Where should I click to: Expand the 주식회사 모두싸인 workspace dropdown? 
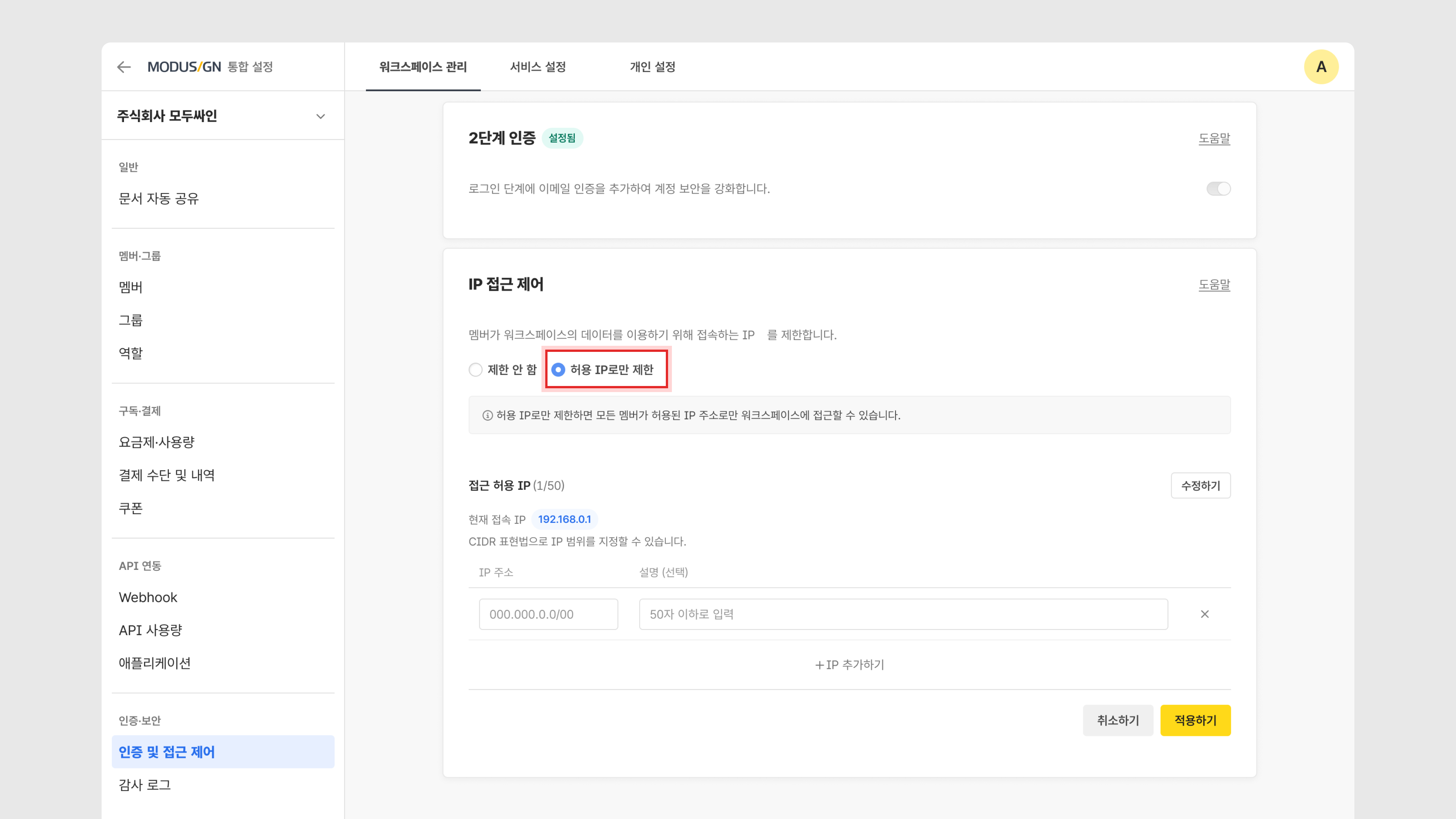tap(320, 116)
